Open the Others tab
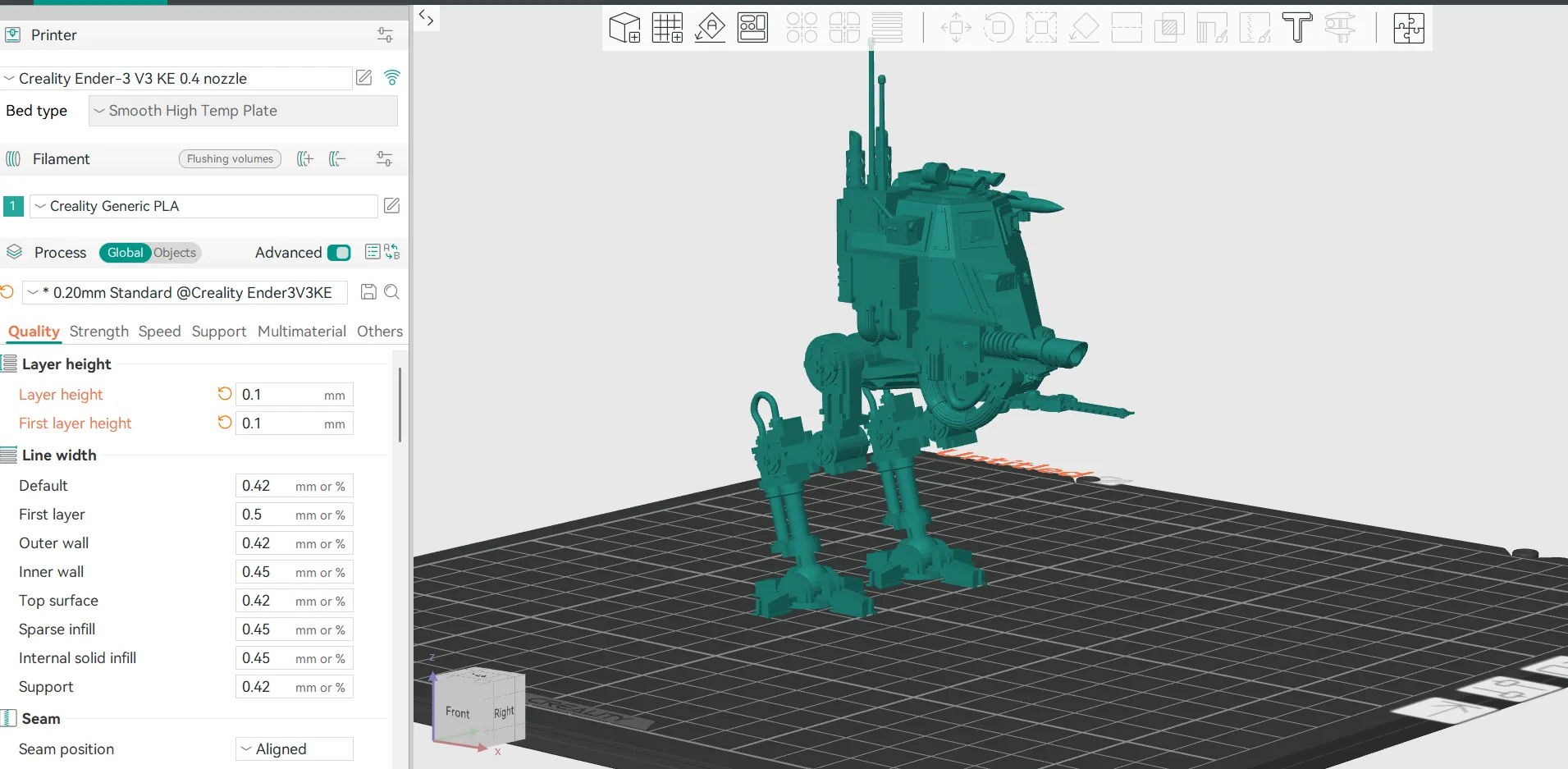The height and width of the screenshot is (769, 1568). [380, 332]
